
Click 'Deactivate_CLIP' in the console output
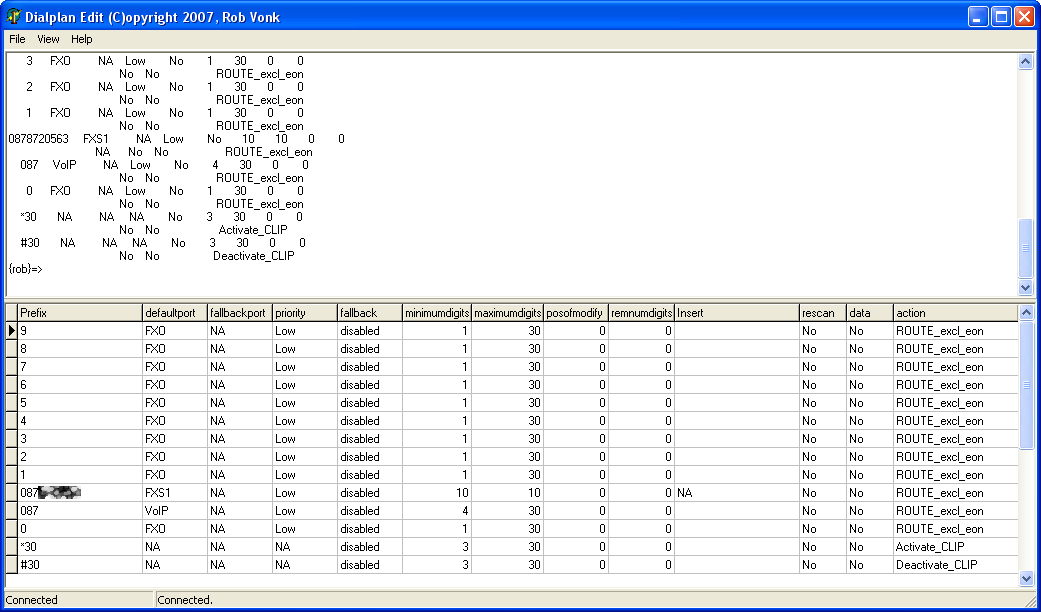(x=254, y=256)
